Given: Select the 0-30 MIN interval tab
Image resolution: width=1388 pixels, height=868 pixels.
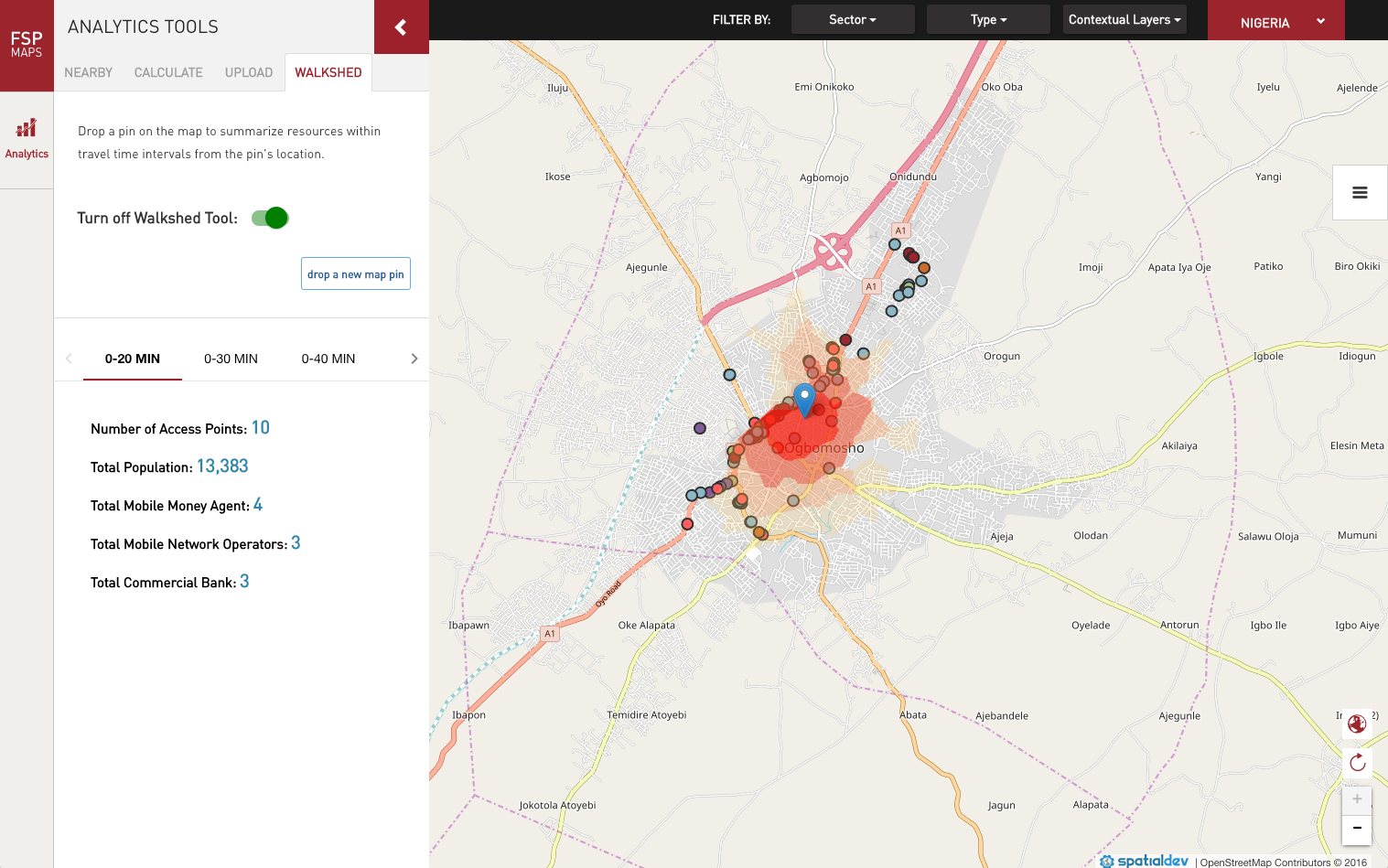Looking at the screenshot, I should [x=231, y=359].
